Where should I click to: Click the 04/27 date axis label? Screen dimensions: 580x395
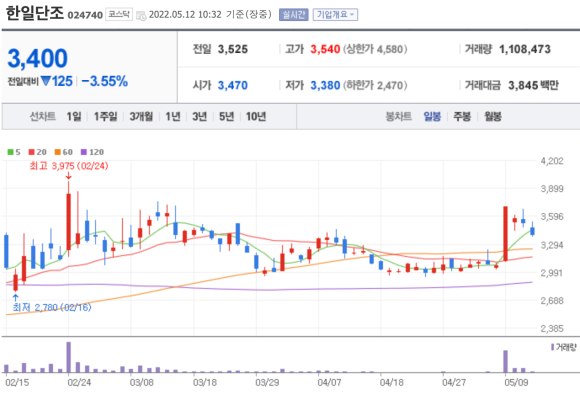pos(454,382)
